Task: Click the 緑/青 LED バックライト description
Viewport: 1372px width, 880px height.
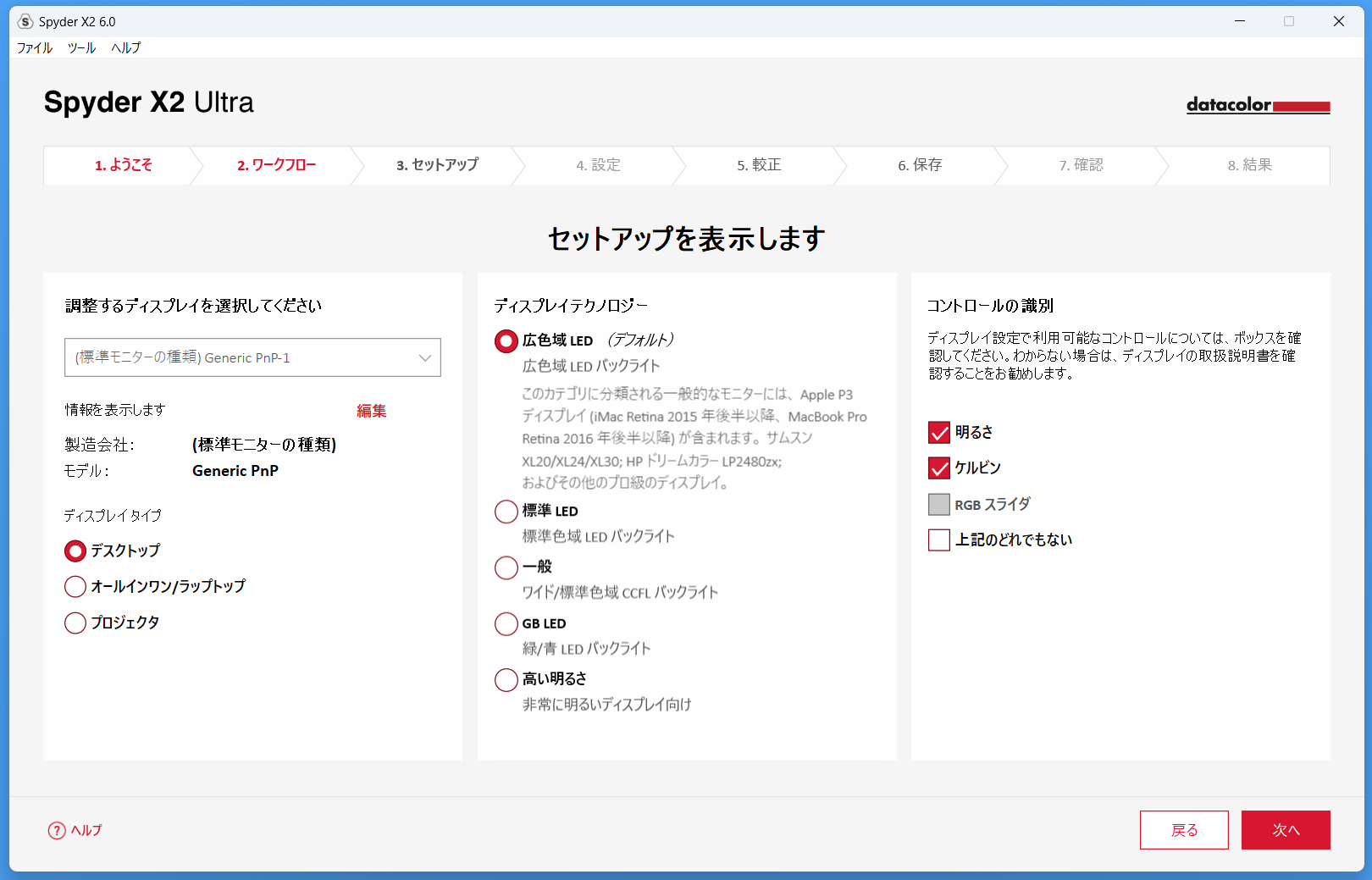Action: coord(587,649)
